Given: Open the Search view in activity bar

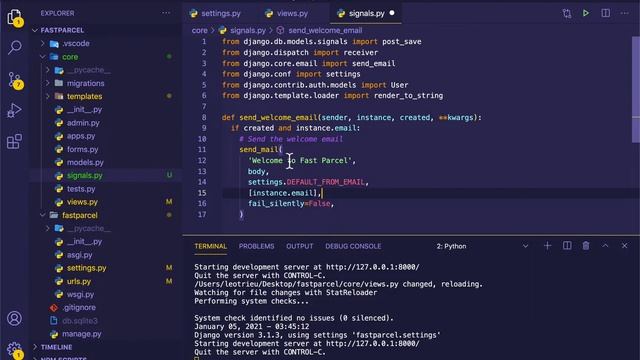Looking at the screenshot, I should tap(14, 47).
